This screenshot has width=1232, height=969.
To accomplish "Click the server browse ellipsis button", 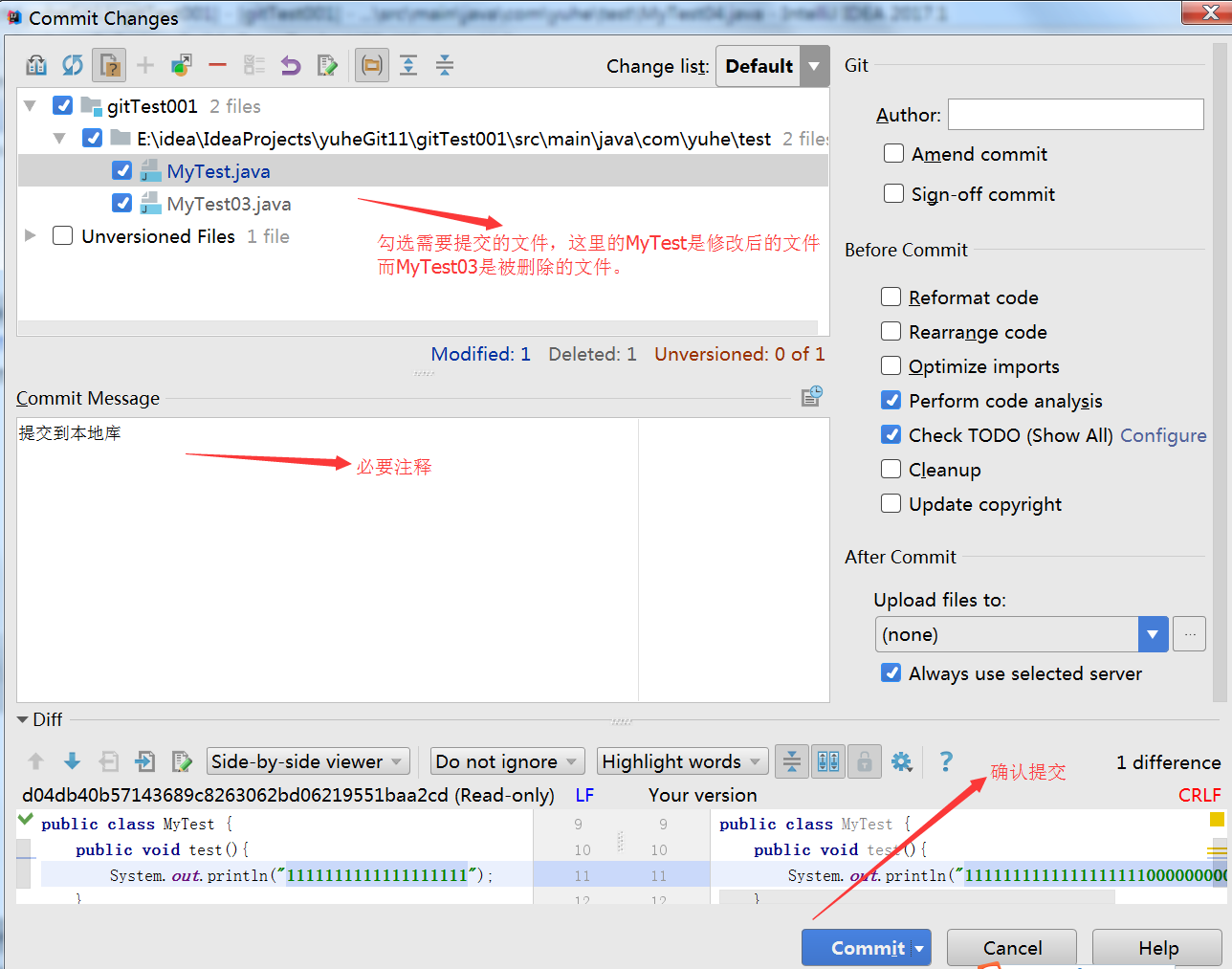I will pyautogui.click(x=1189, y=634).
